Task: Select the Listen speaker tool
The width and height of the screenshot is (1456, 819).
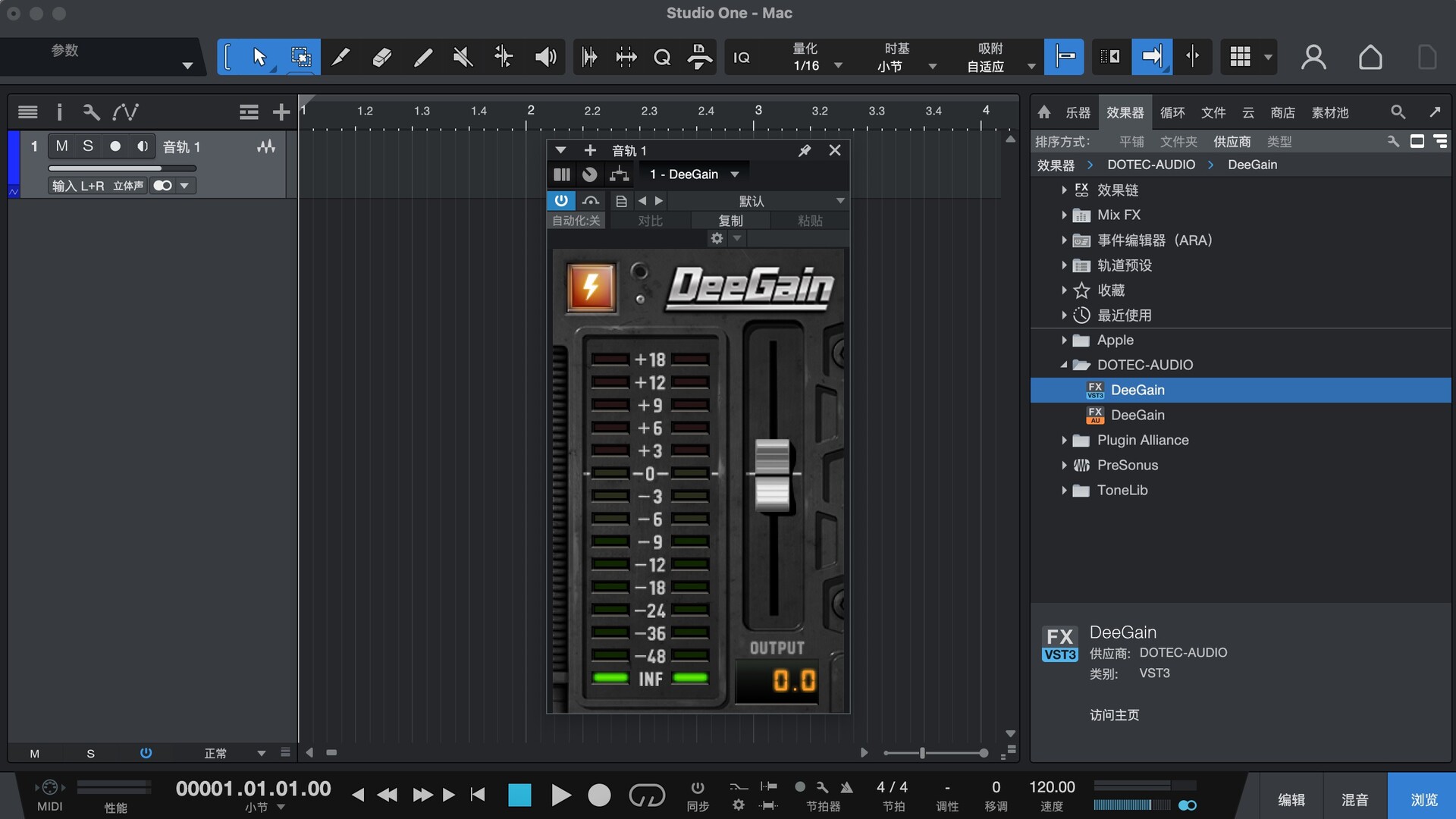Action: tap(545, 57)
